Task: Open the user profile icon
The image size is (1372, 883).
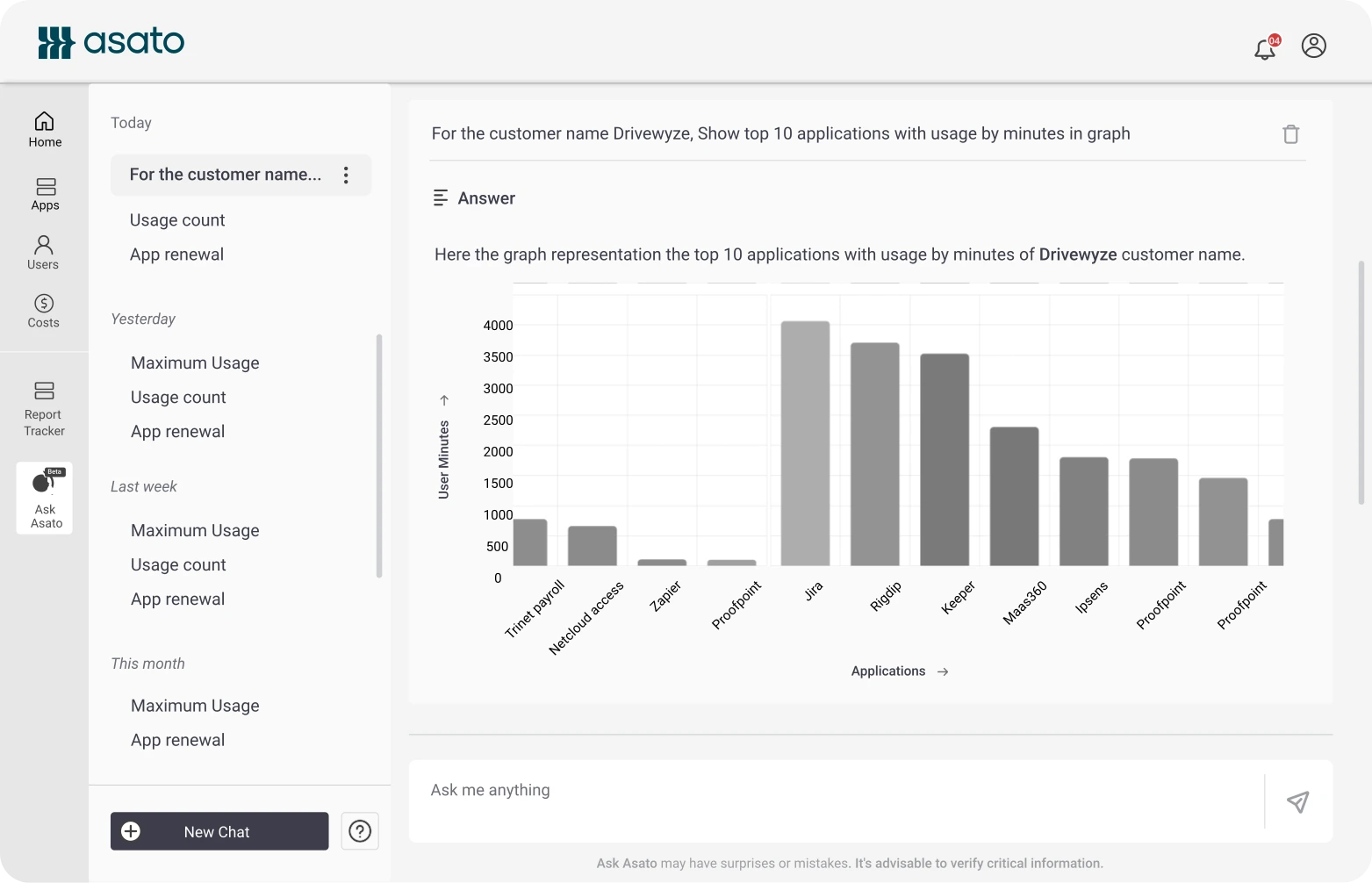Action: [x=1313, y=46]
